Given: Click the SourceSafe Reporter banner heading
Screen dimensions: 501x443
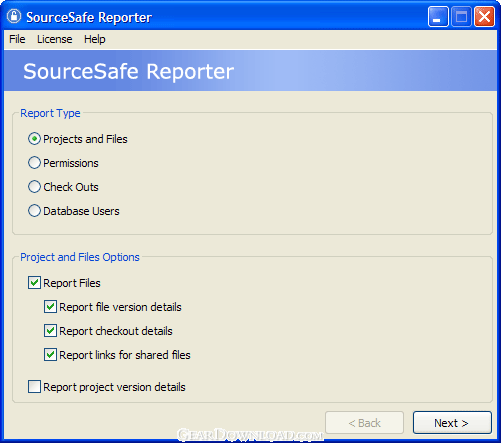Looking at the screenshot, I should [129, 71].
